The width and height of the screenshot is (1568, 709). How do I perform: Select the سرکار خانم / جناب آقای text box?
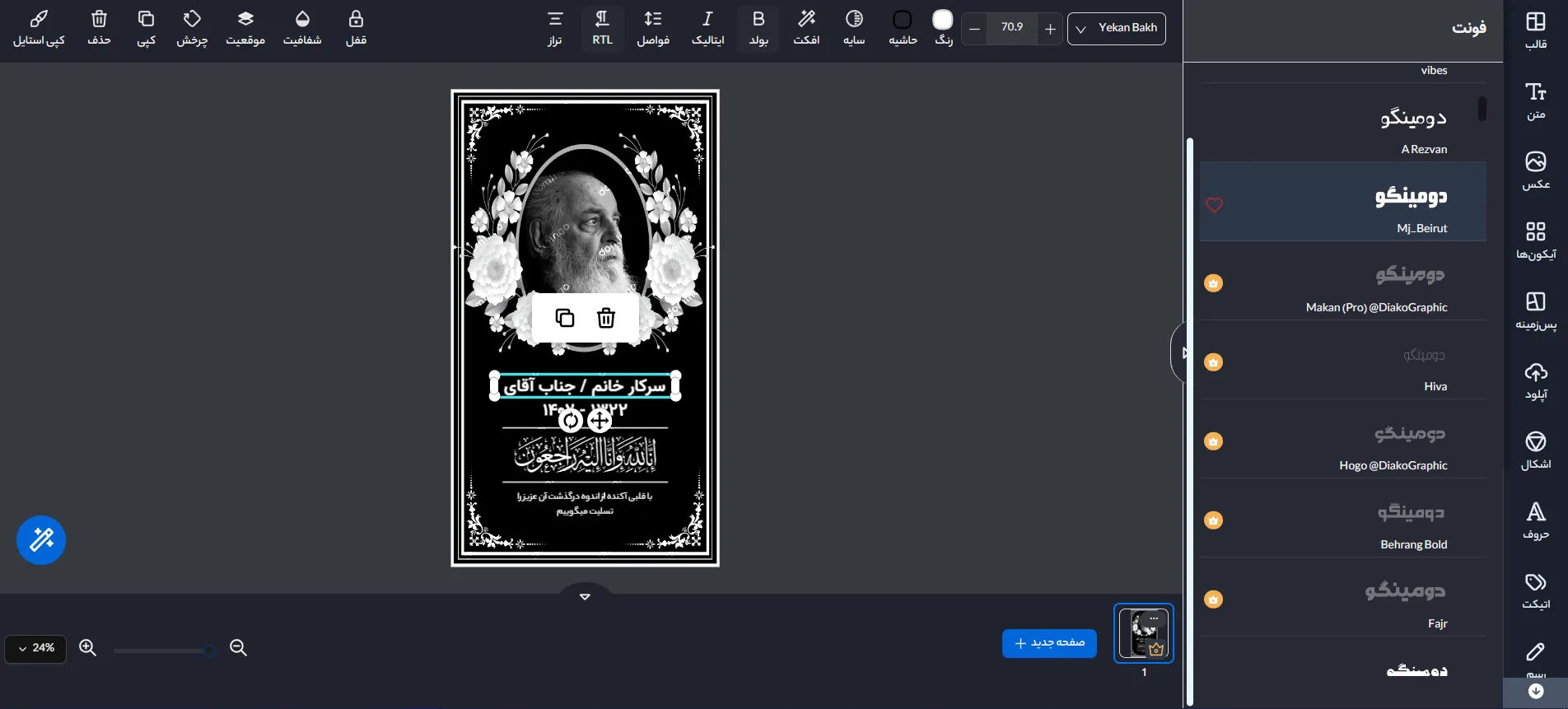[x=585, y=385]
